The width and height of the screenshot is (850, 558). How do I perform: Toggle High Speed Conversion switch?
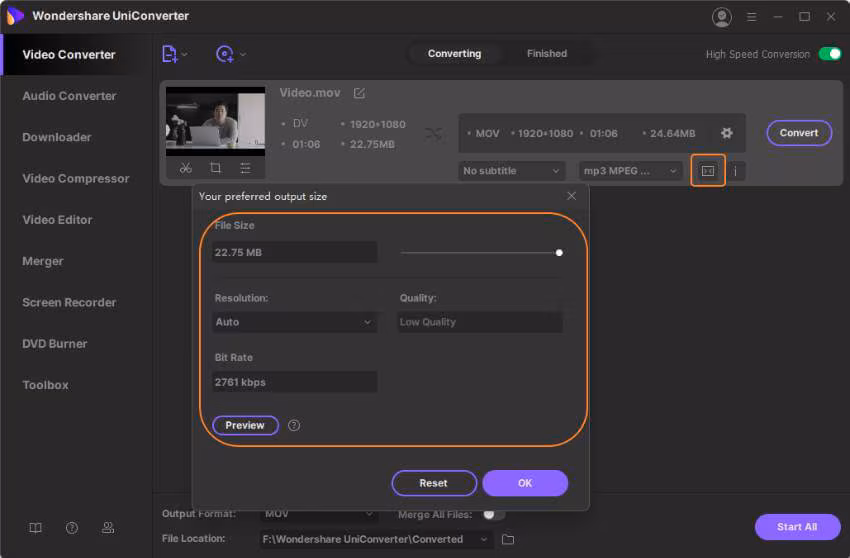click(x=829, y=54)
